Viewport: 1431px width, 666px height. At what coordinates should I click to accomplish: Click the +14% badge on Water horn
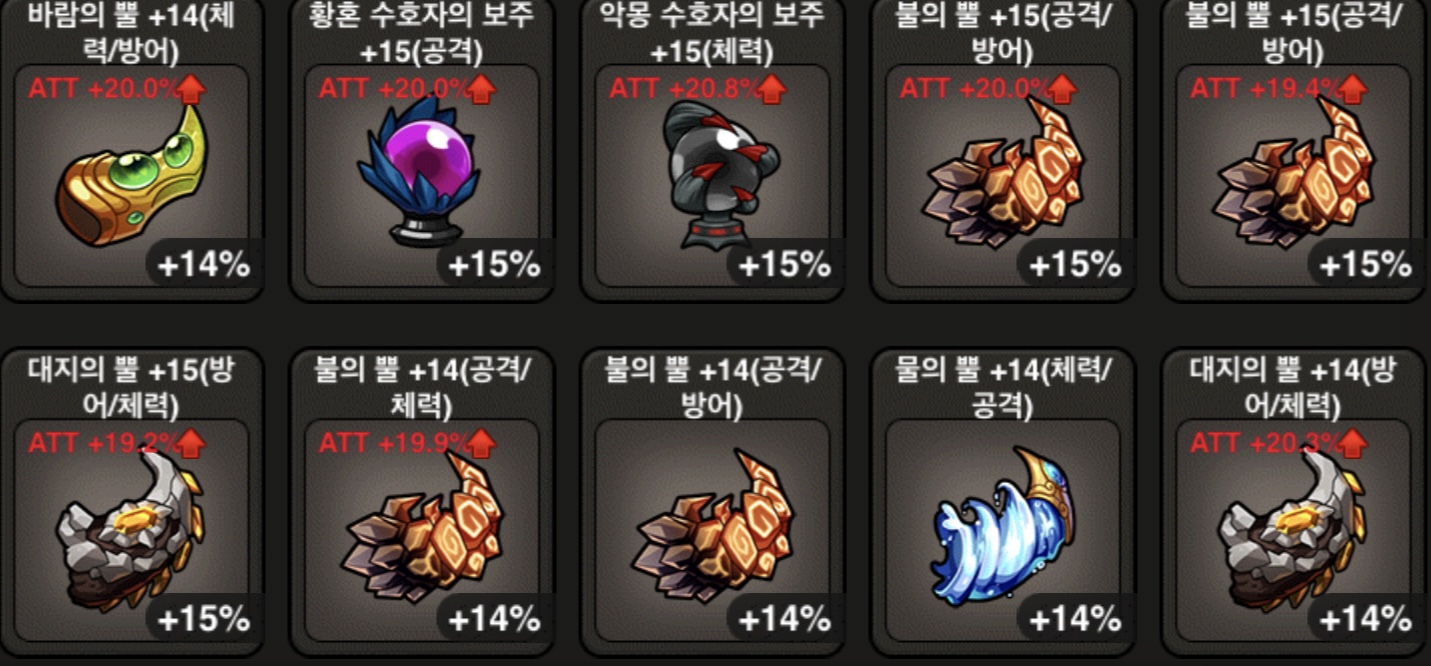pos(1074,619)
